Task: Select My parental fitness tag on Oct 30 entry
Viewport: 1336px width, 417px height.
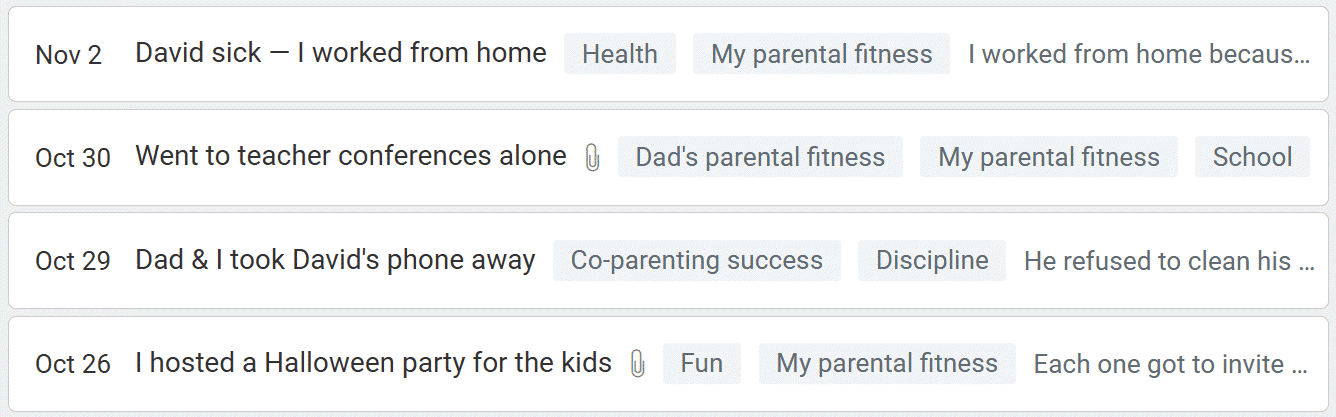Action: click(1048, 158)
